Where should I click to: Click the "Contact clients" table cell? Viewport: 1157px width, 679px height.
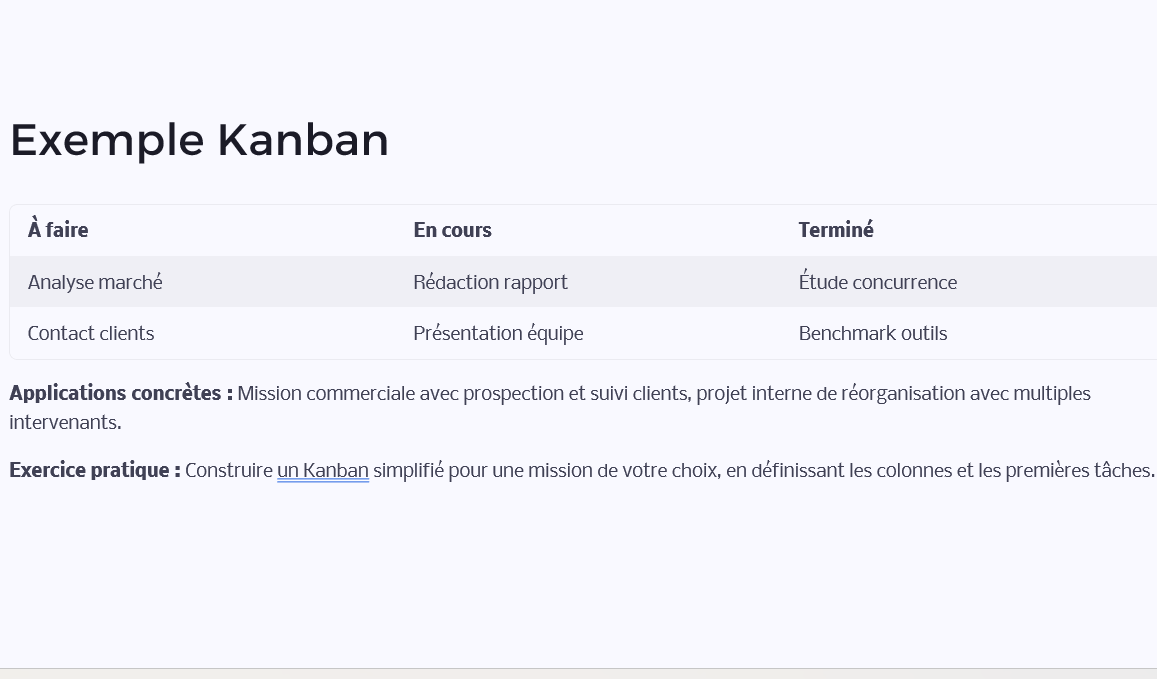(91, 333)
